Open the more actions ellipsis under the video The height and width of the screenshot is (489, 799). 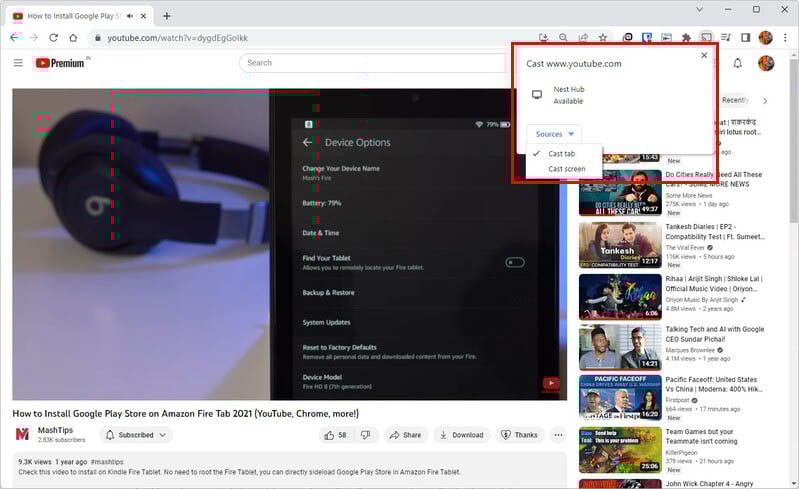pyautogui.click(x=558, y=435)
